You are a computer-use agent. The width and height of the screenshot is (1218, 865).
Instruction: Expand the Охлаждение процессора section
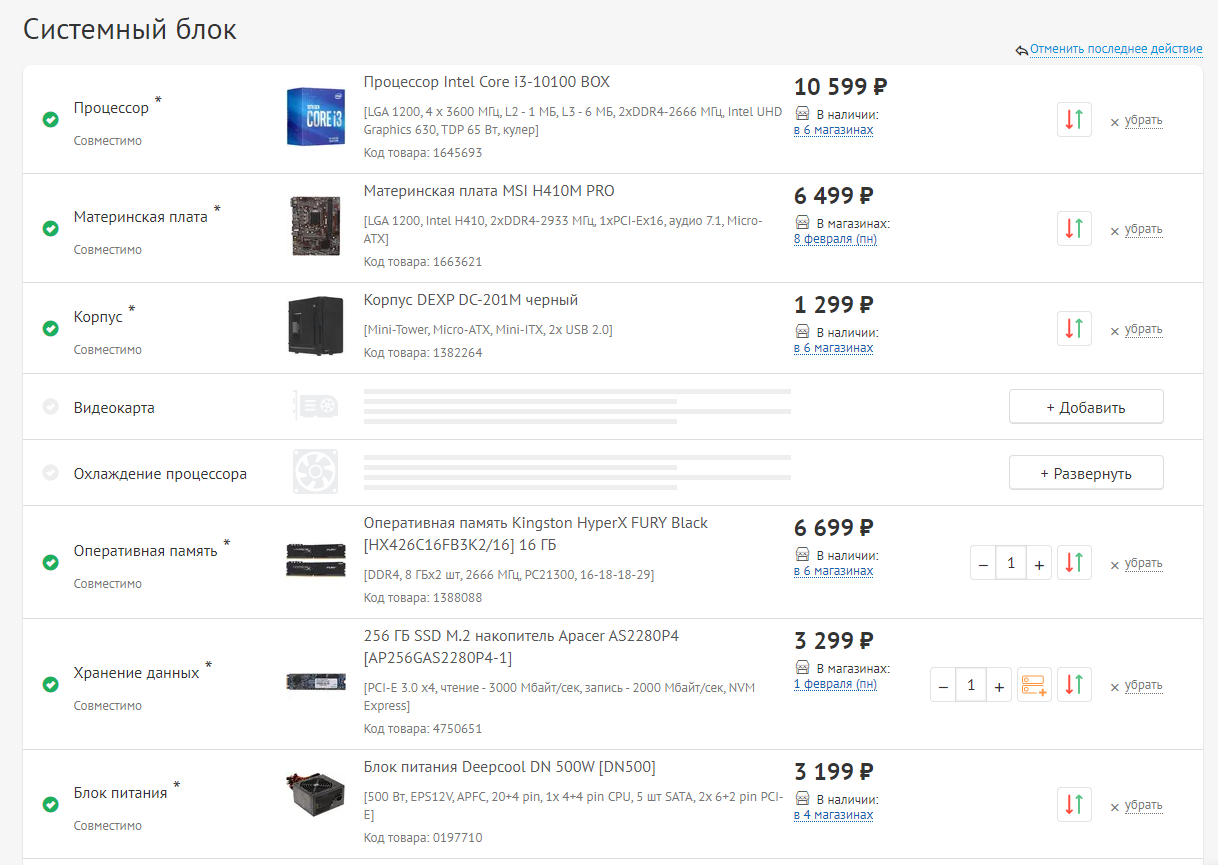[x=1085, y=473]
